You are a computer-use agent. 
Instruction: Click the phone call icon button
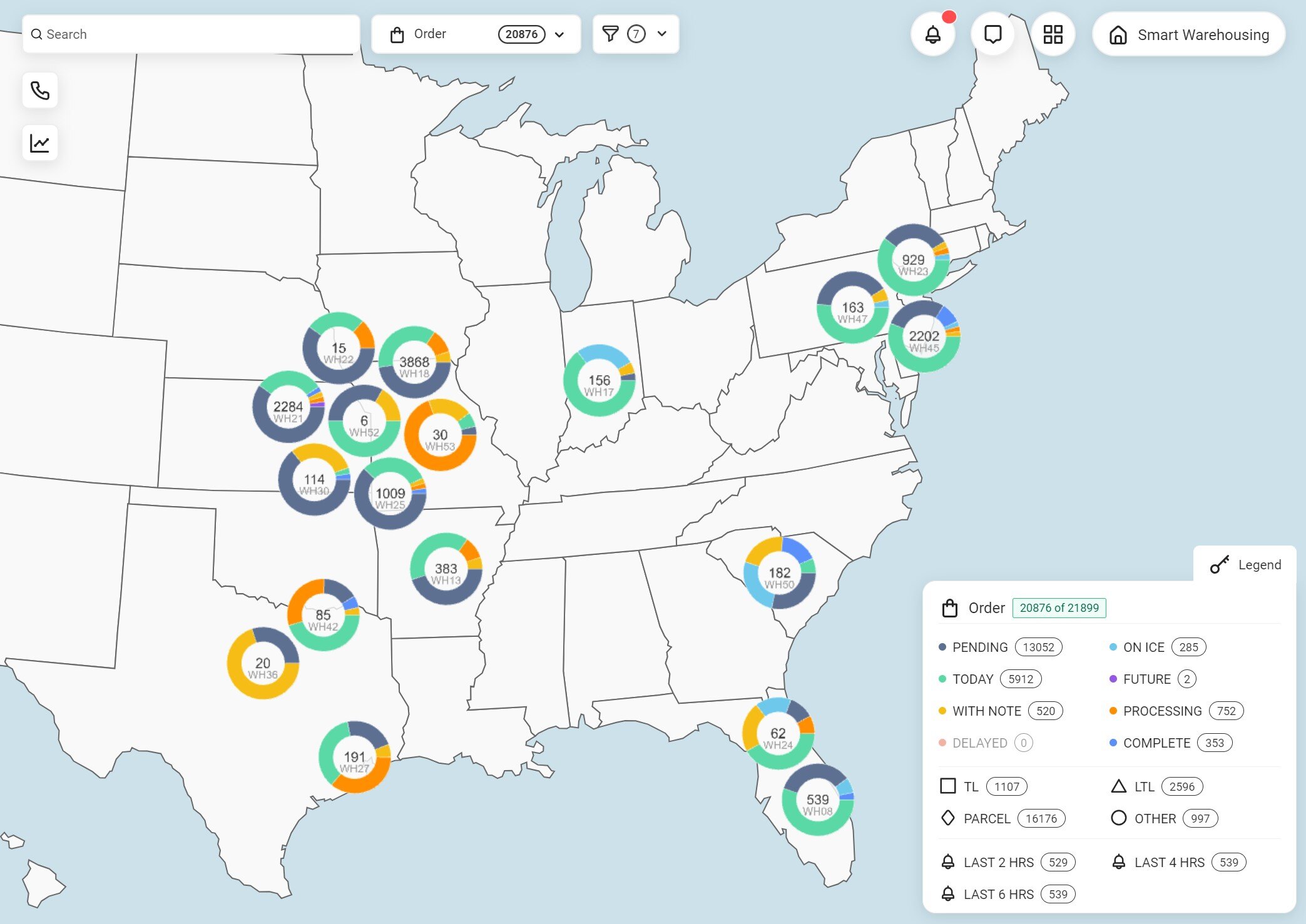tap(40, 91)
